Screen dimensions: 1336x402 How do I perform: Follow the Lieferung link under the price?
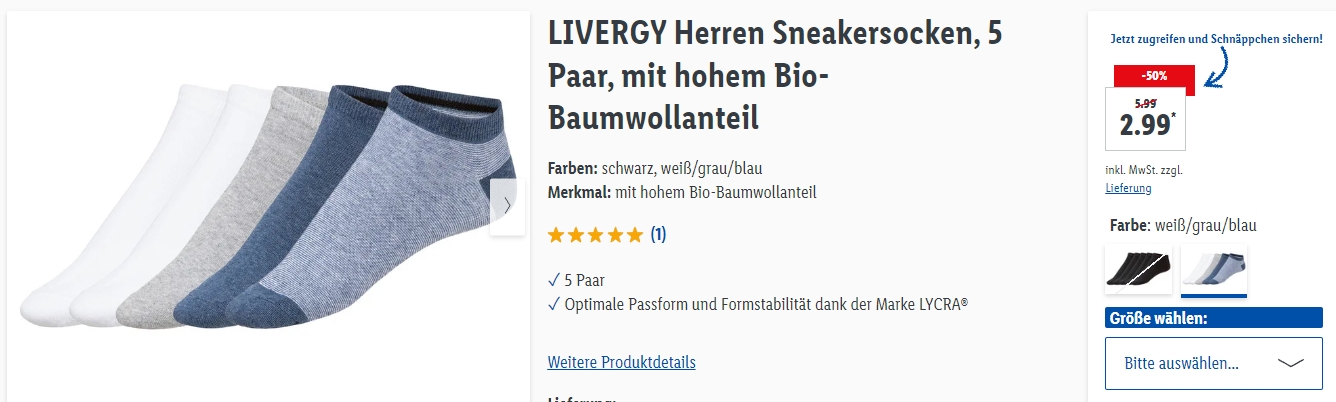pos(1128,188)
